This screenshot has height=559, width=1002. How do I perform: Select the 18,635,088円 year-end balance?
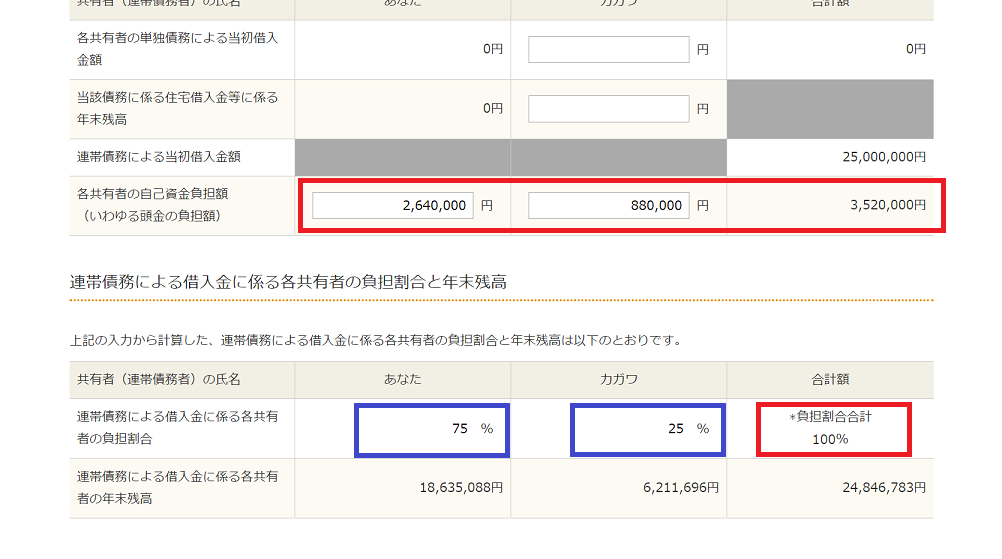(x=461, y=488)
